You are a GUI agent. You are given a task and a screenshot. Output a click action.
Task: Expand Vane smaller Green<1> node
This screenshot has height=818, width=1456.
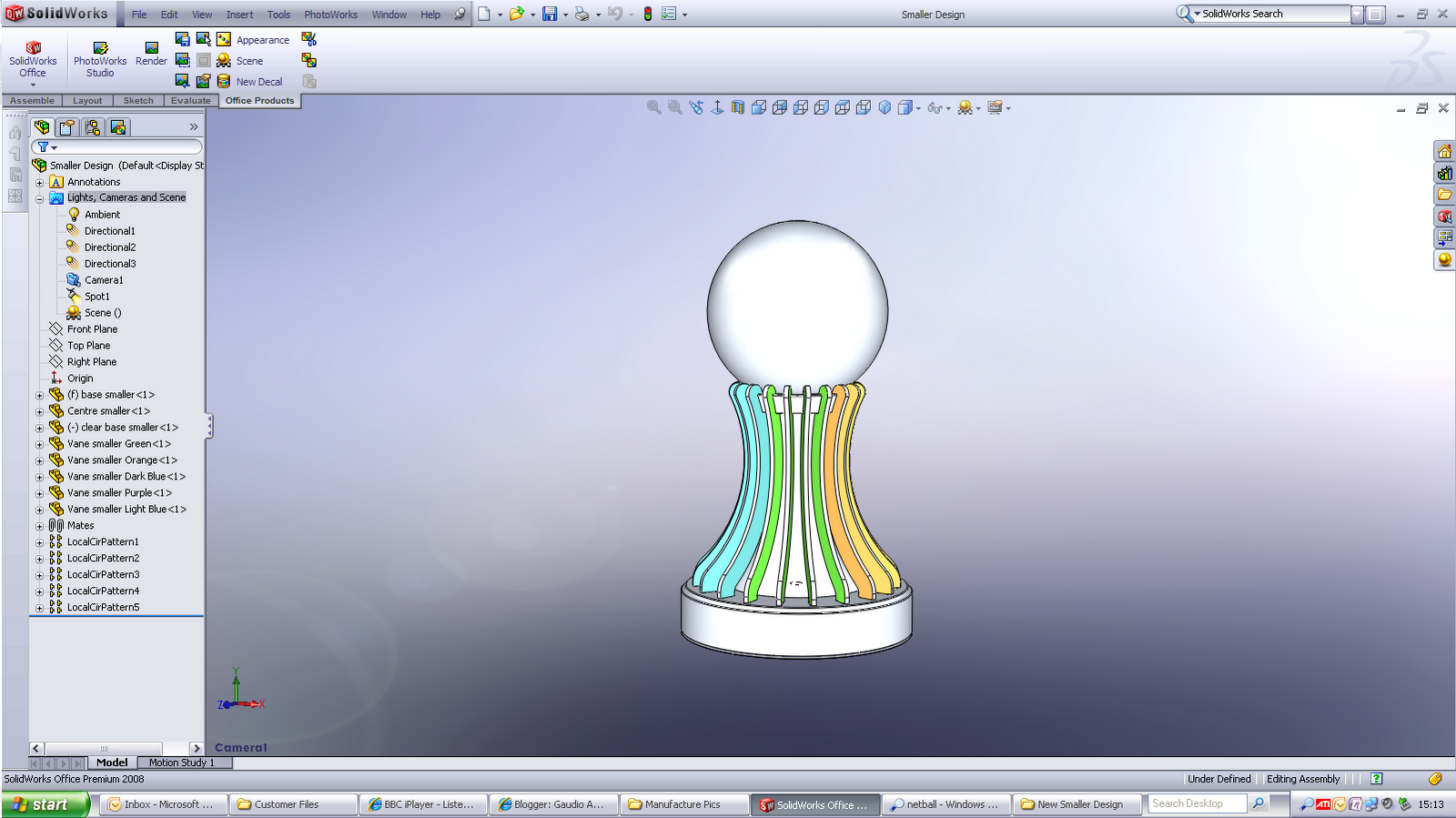point(39,445)
